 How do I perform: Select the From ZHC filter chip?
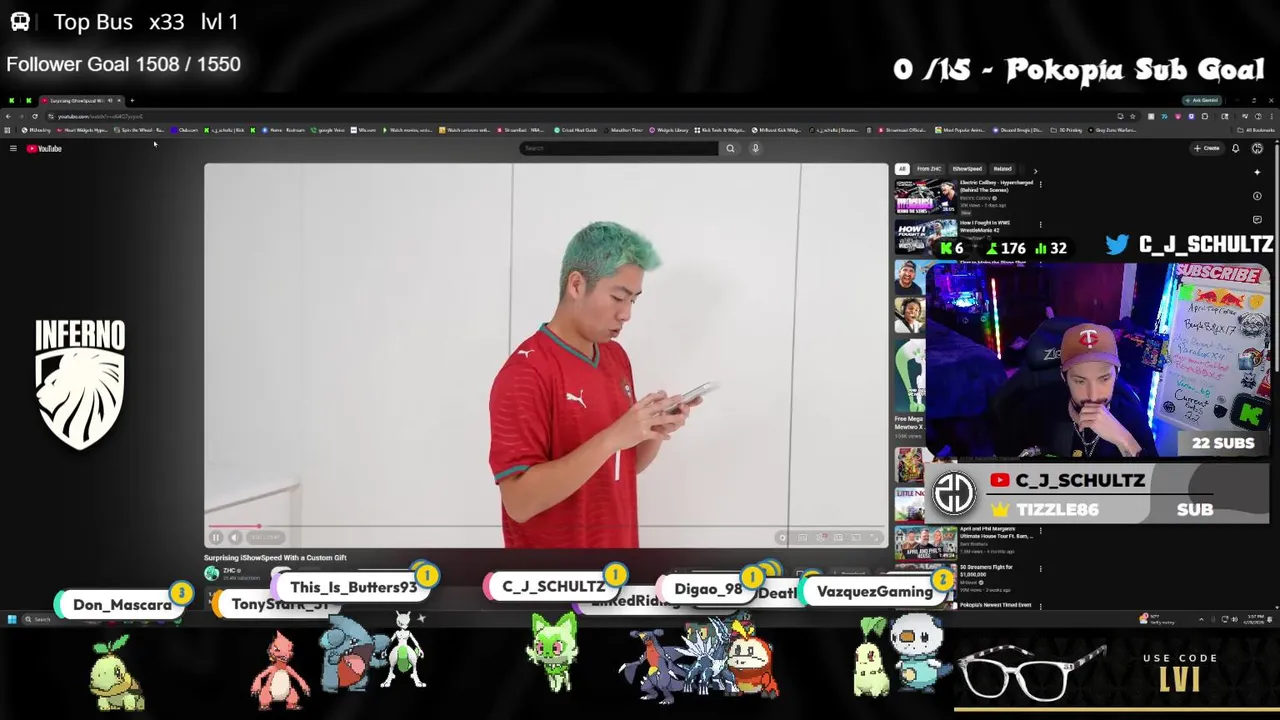929,169
